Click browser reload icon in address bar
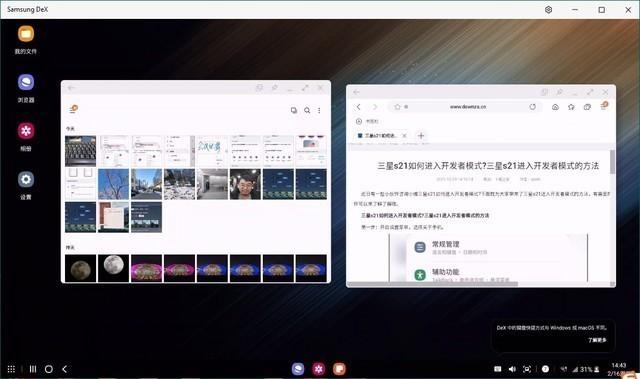The height and width of the screenshot is (379, 640). tap(532, 107)
